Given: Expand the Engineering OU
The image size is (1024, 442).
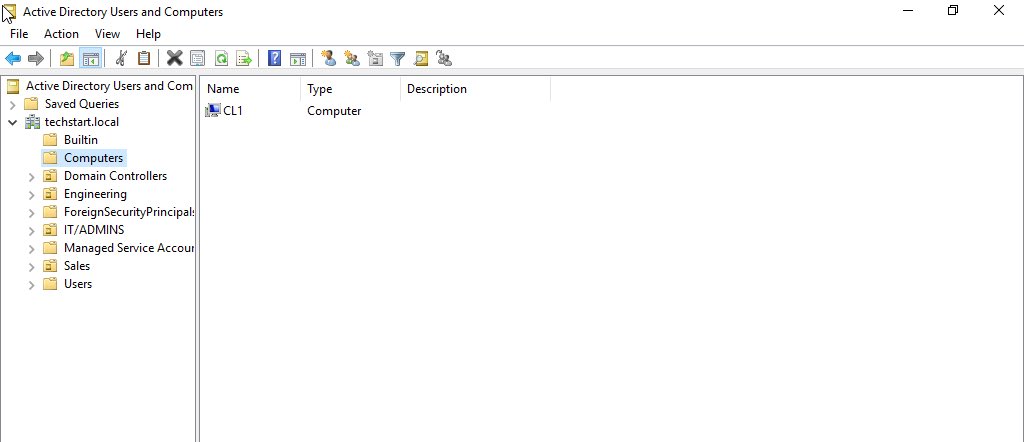Looking at the screenshot, I should [x=31, y=195].
